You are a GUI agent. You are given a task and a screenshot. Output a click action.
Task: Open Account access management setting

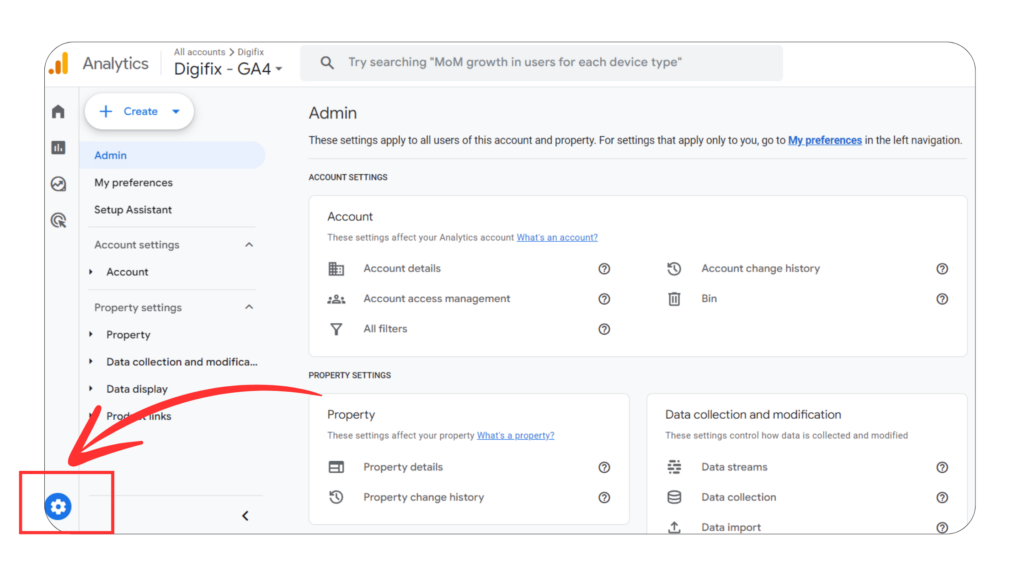coord(437,298)
